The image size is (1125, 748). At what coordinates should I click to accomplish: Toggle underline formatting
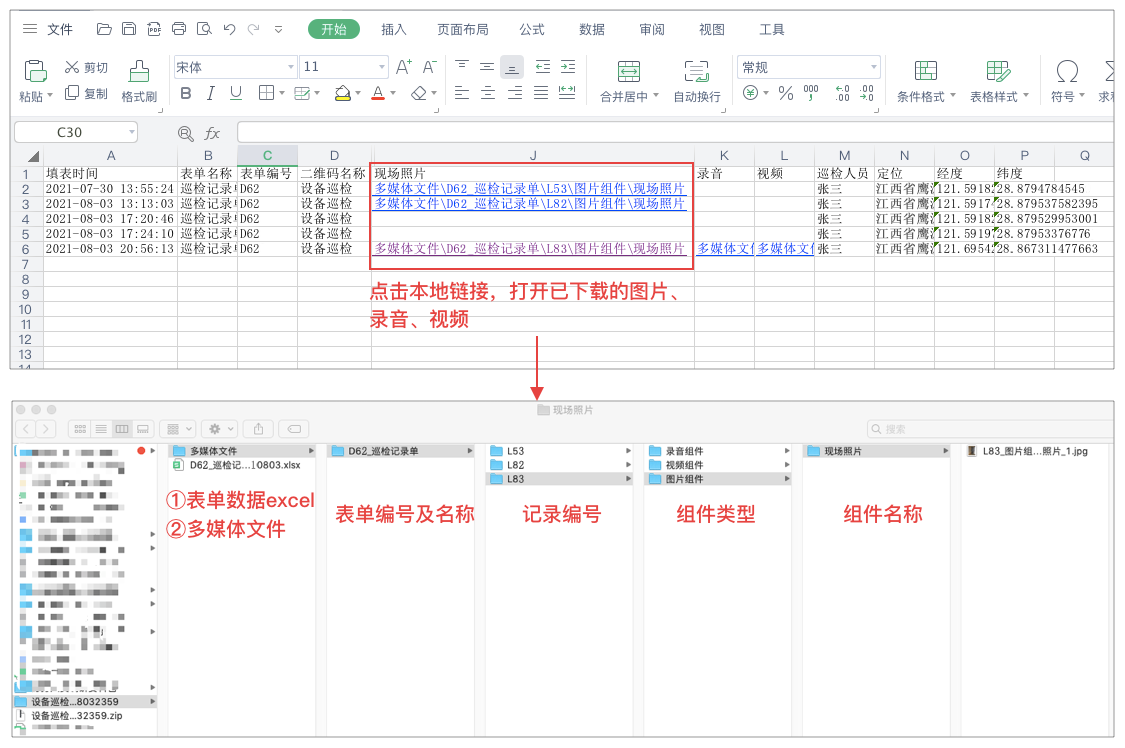point(236,93)
